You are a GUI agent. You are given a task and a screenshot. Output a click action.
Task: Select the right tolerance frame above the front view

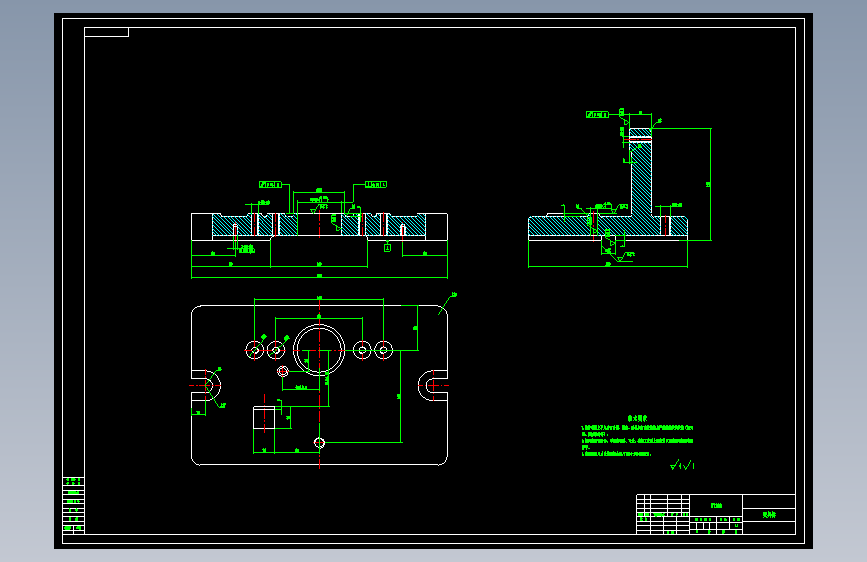375,184
